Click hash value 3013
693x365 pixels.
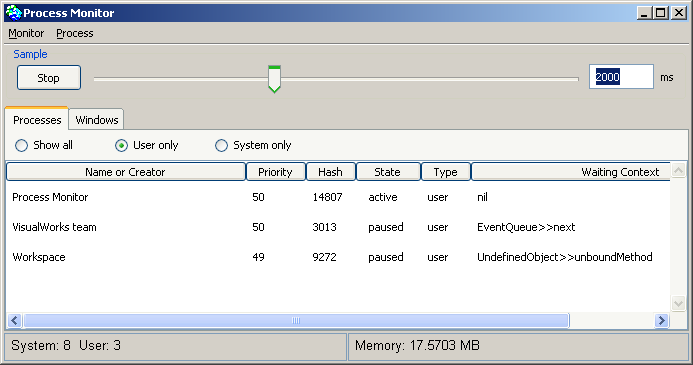click(x=324, y=227)
